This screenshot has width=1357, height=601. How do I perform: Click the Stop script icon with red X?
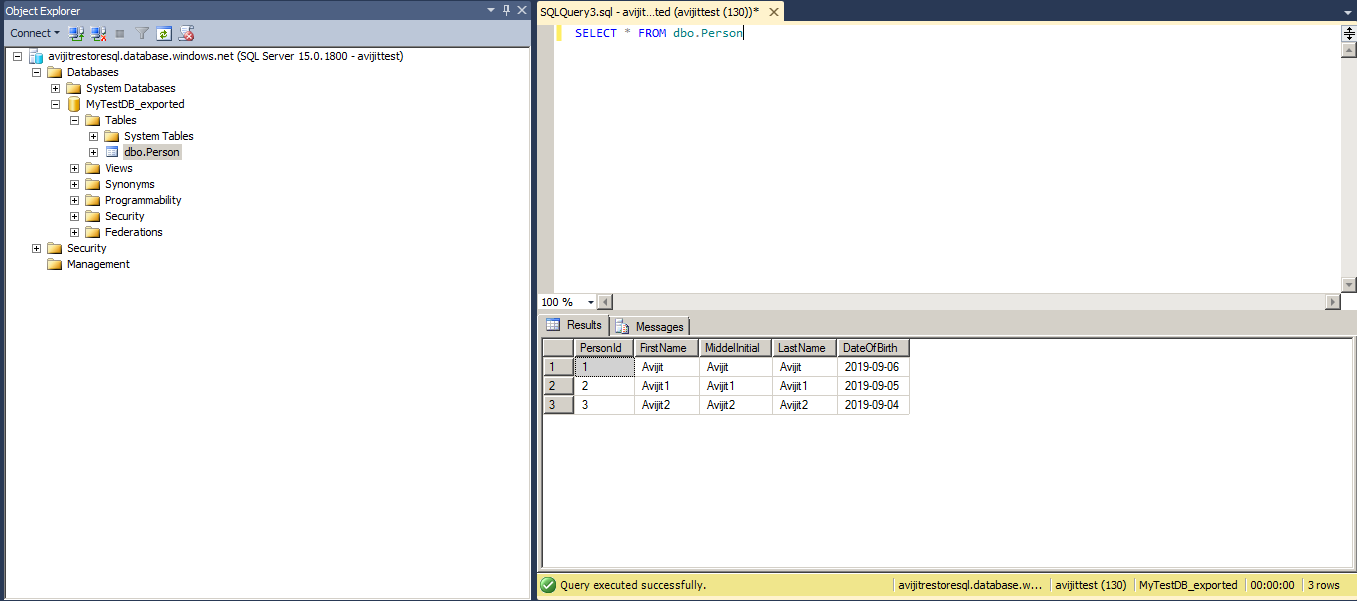pos(186,33)
